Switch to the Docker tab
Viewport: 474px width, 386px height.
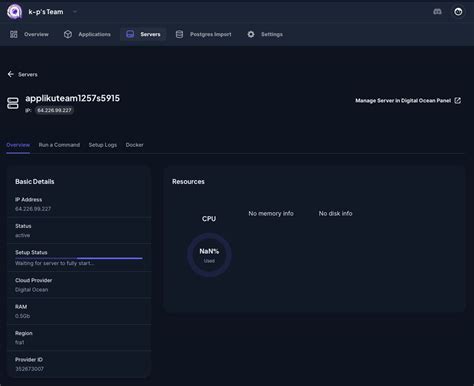click(x=135, y=145)
